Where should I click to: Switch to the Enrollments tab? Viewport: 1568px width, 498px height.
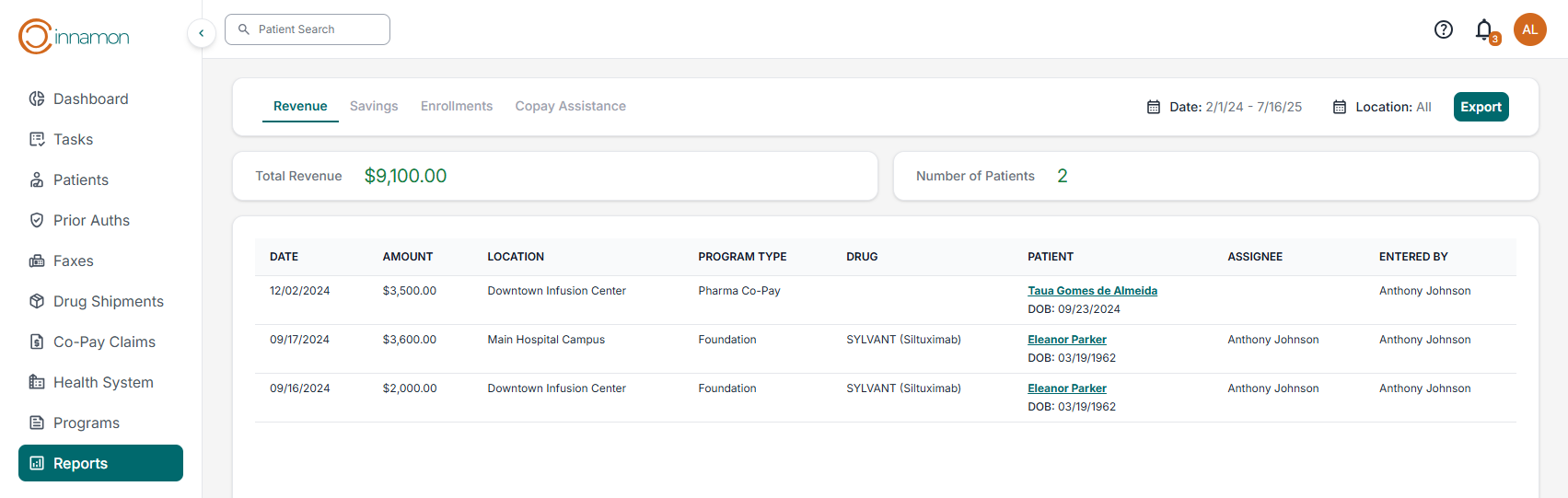coord(456,106)
